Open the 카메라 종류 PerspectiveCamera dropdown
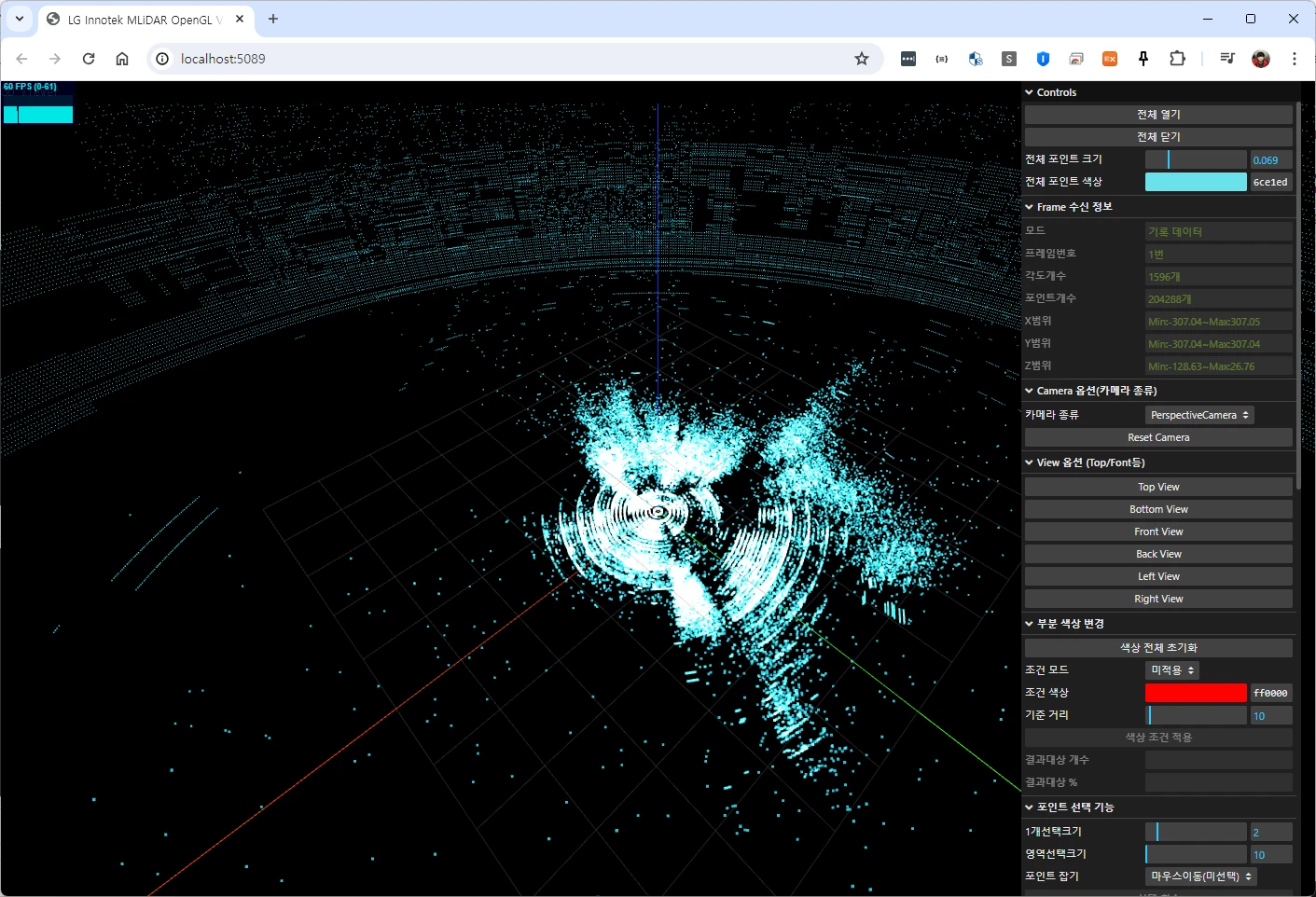The width and height of the screenshot is (1316, 897). tap(1199, 415)
